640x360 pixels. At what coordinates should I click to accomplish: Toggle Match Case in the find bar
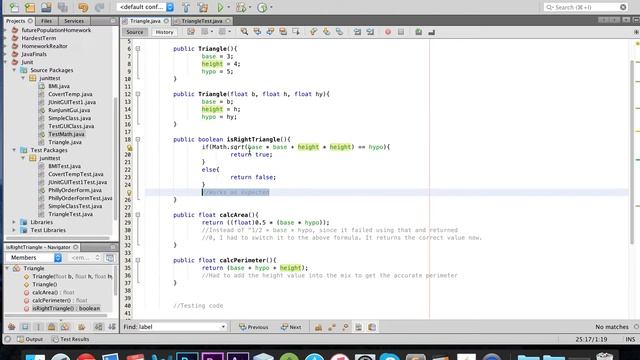coord(318,327)
